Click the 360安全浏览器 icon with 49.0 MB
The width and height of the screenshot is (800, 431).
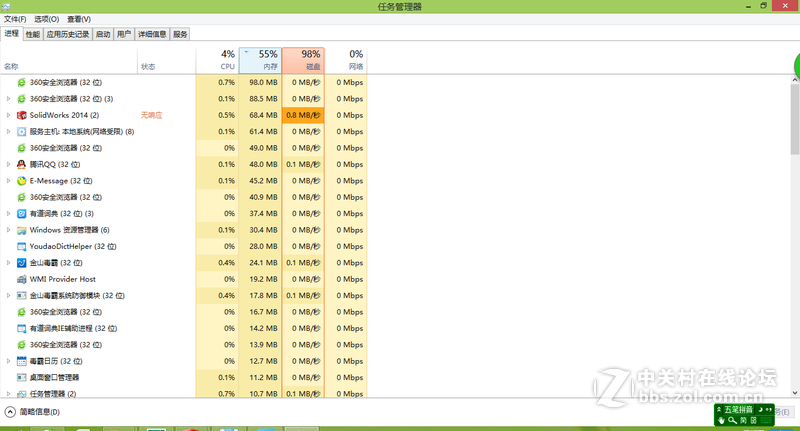tap(21, 148)
